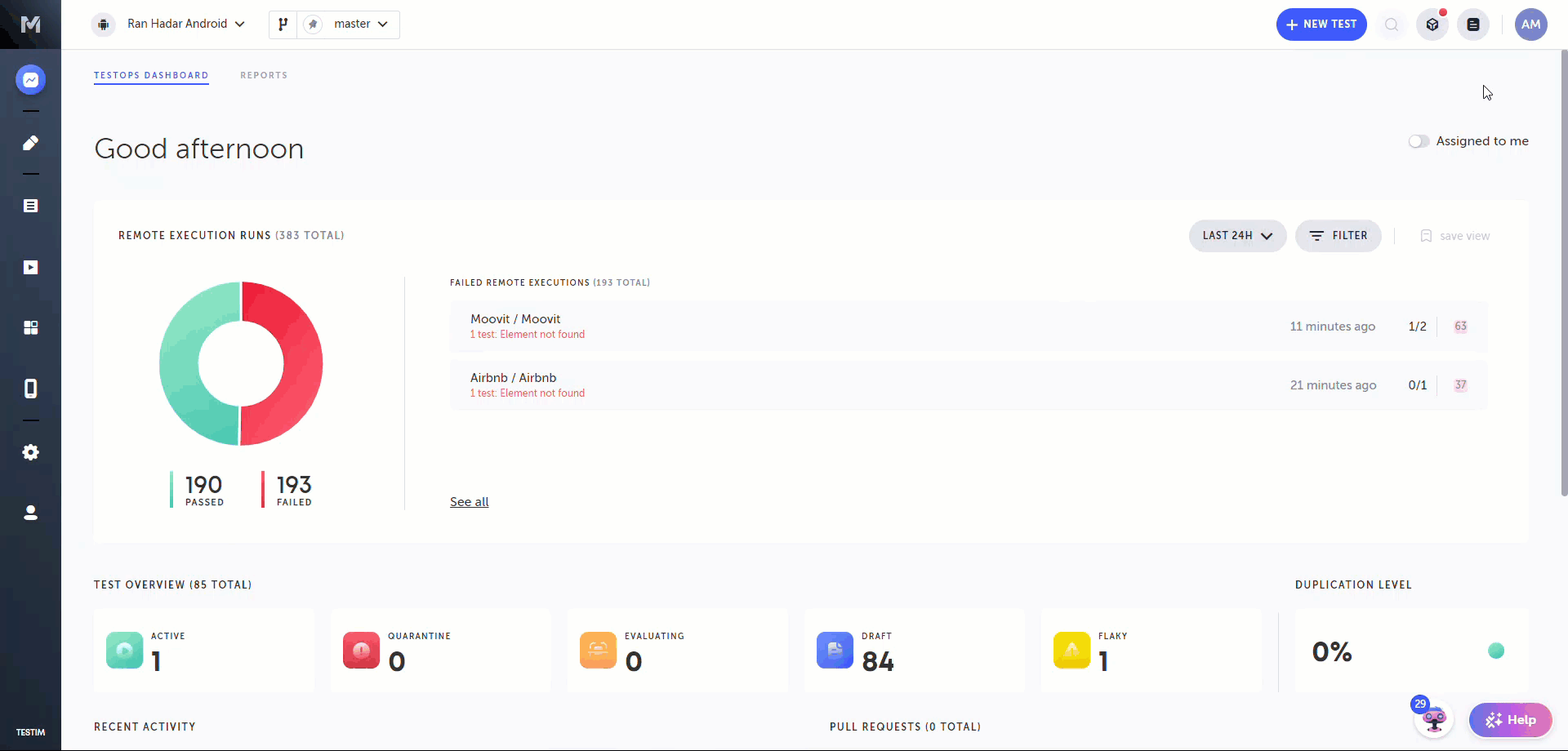1568x751 pixels.
Task: Follow the See all link
Action: click(469, 502)
